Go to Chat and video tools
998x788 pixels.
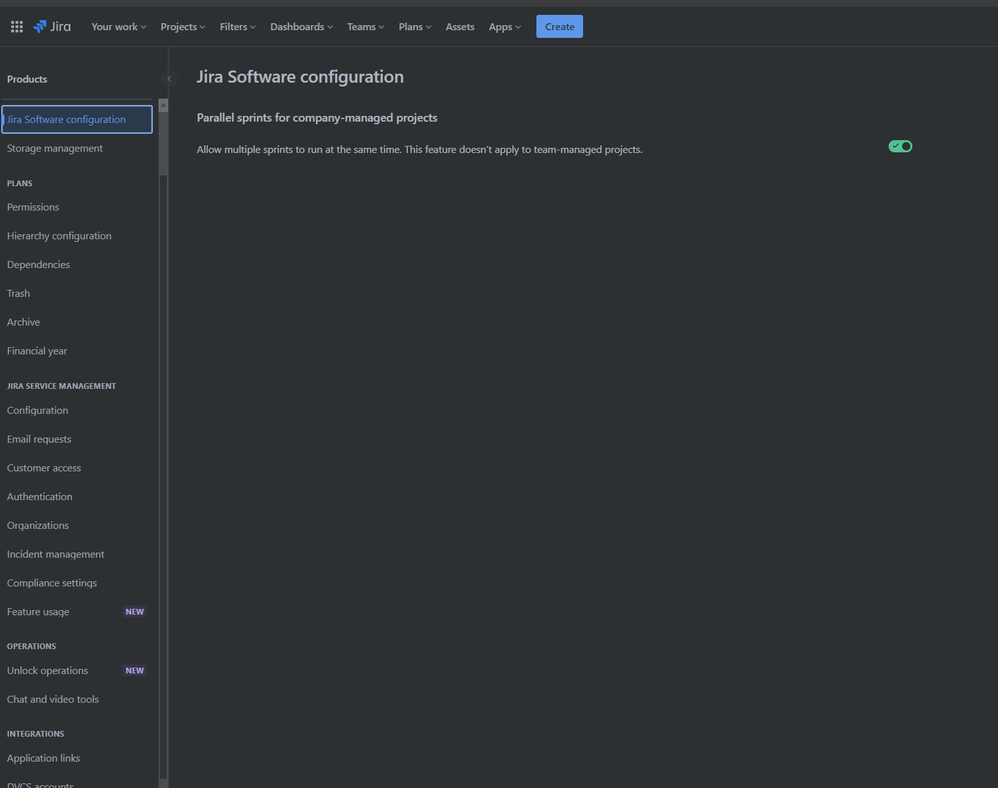click(53, 700)
